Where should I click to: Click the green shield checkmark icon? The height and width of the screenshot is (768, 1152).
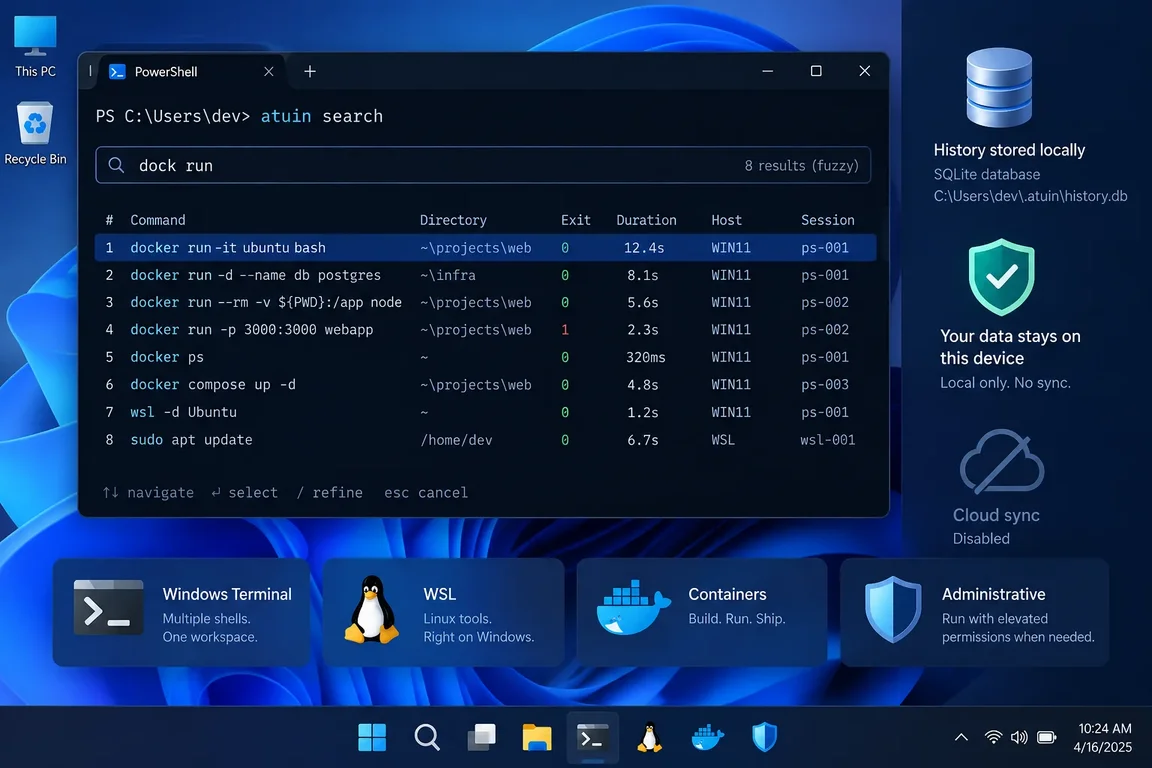pos(1001,276)
